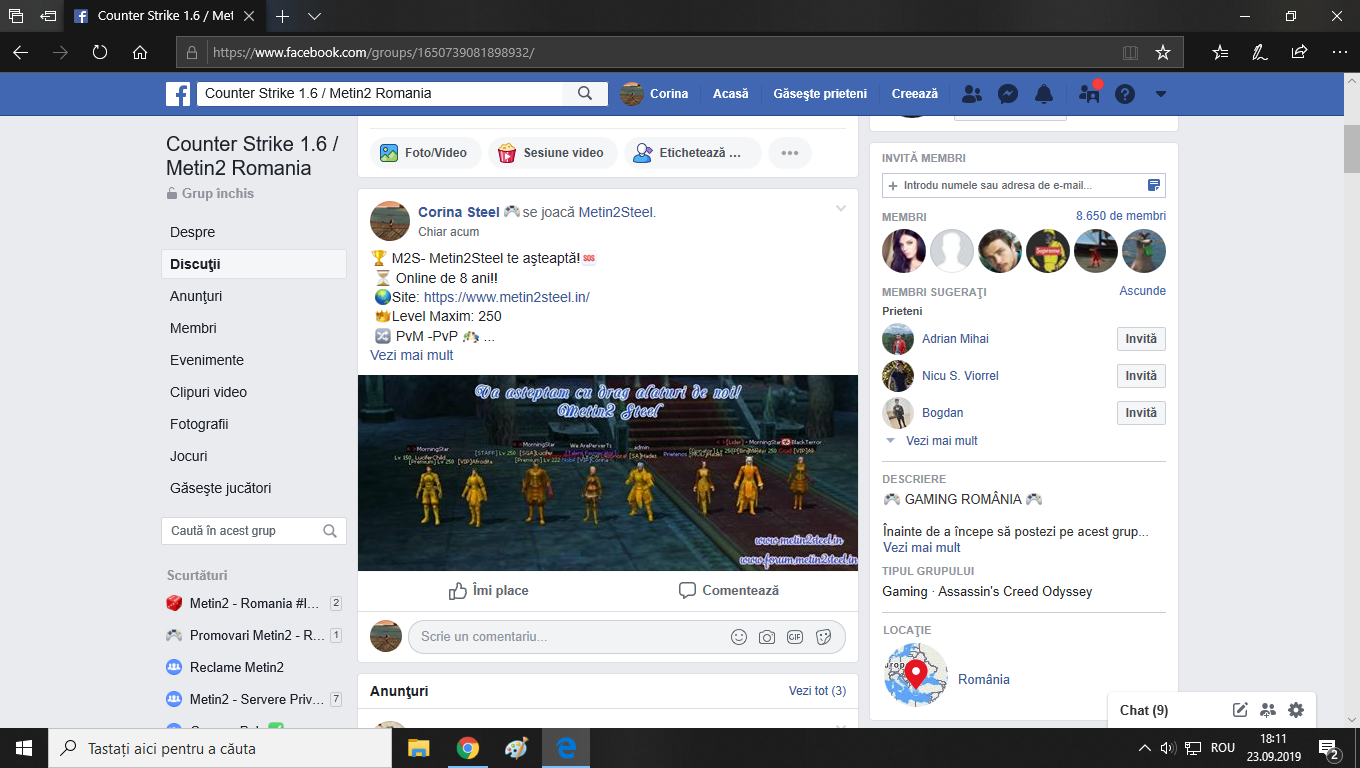Click Ascunde suggested members link

point(1143,291)
